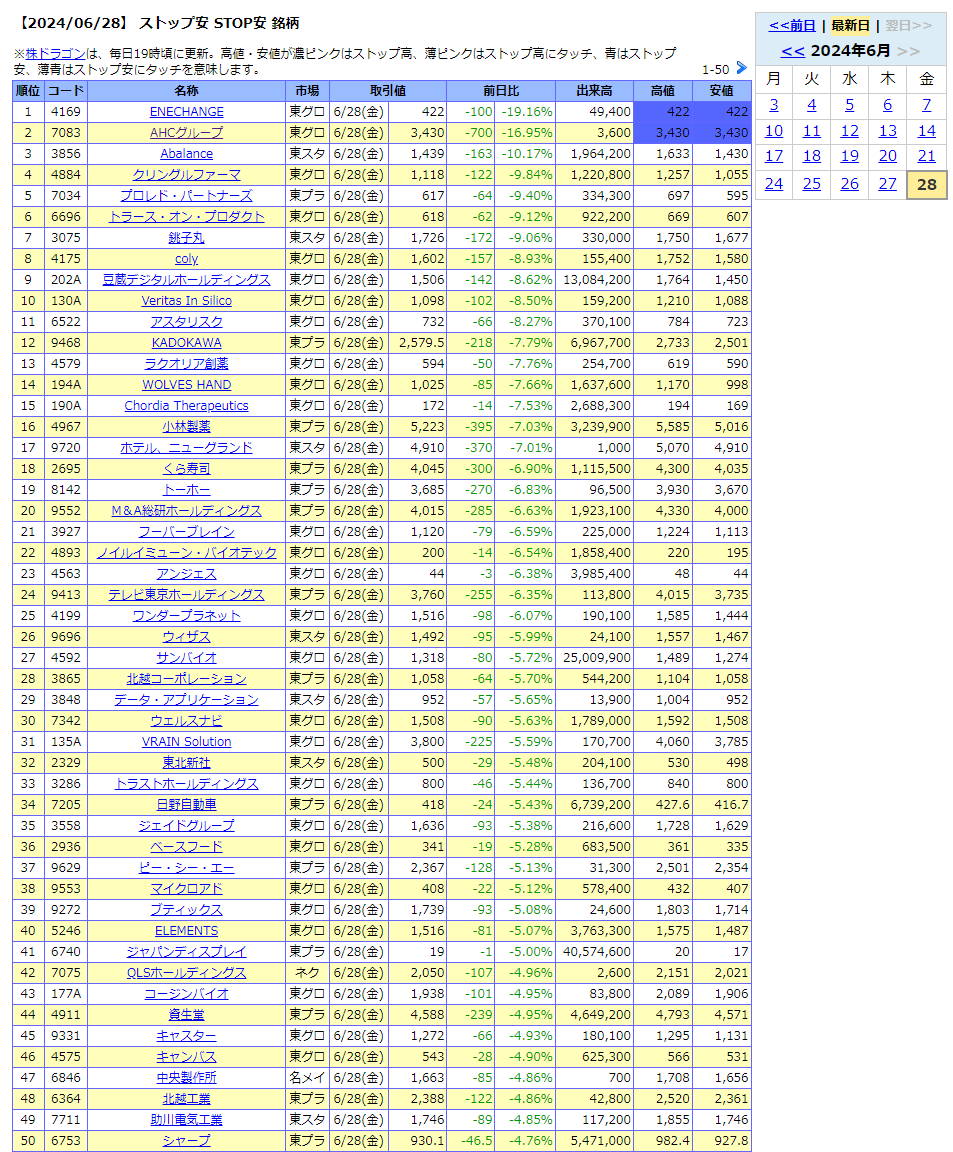The width and height of the screenshot is (953, 1152).
Task: Click volume value 25,009,900
Action: pyautogui.click(x=597, y=658)
